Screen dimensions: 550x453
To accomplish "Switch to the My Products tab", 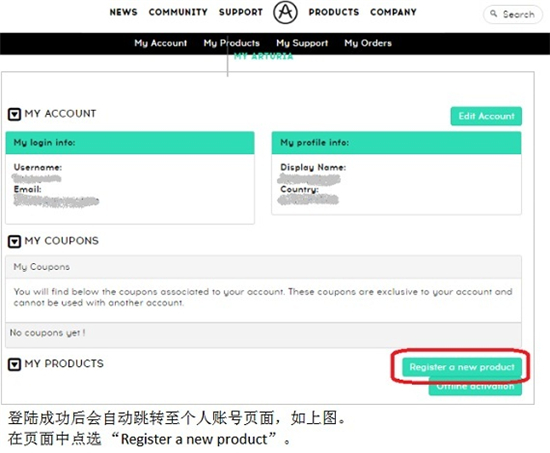I will click(x=232, y=43).
